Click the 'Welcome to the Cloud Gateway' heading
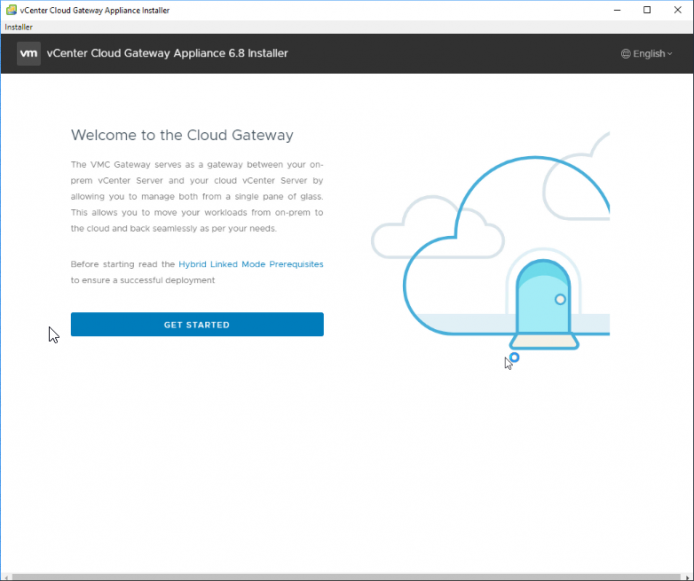The image size is (694, 581). (x=182, y=135)
